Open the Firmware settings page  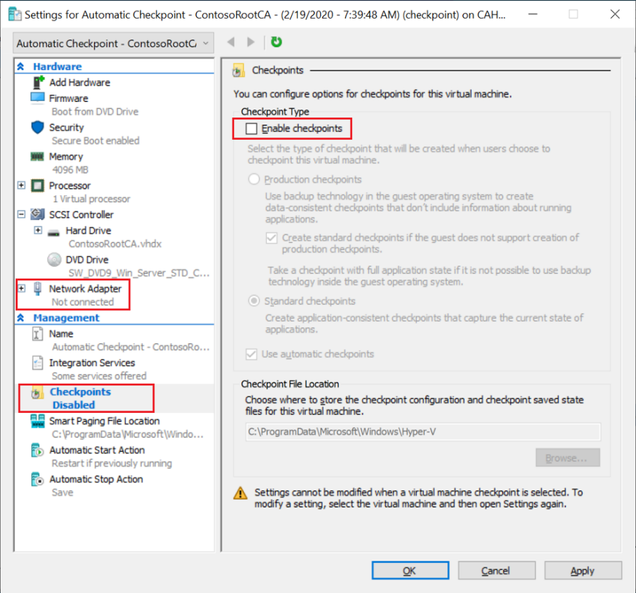click(69, 98)
